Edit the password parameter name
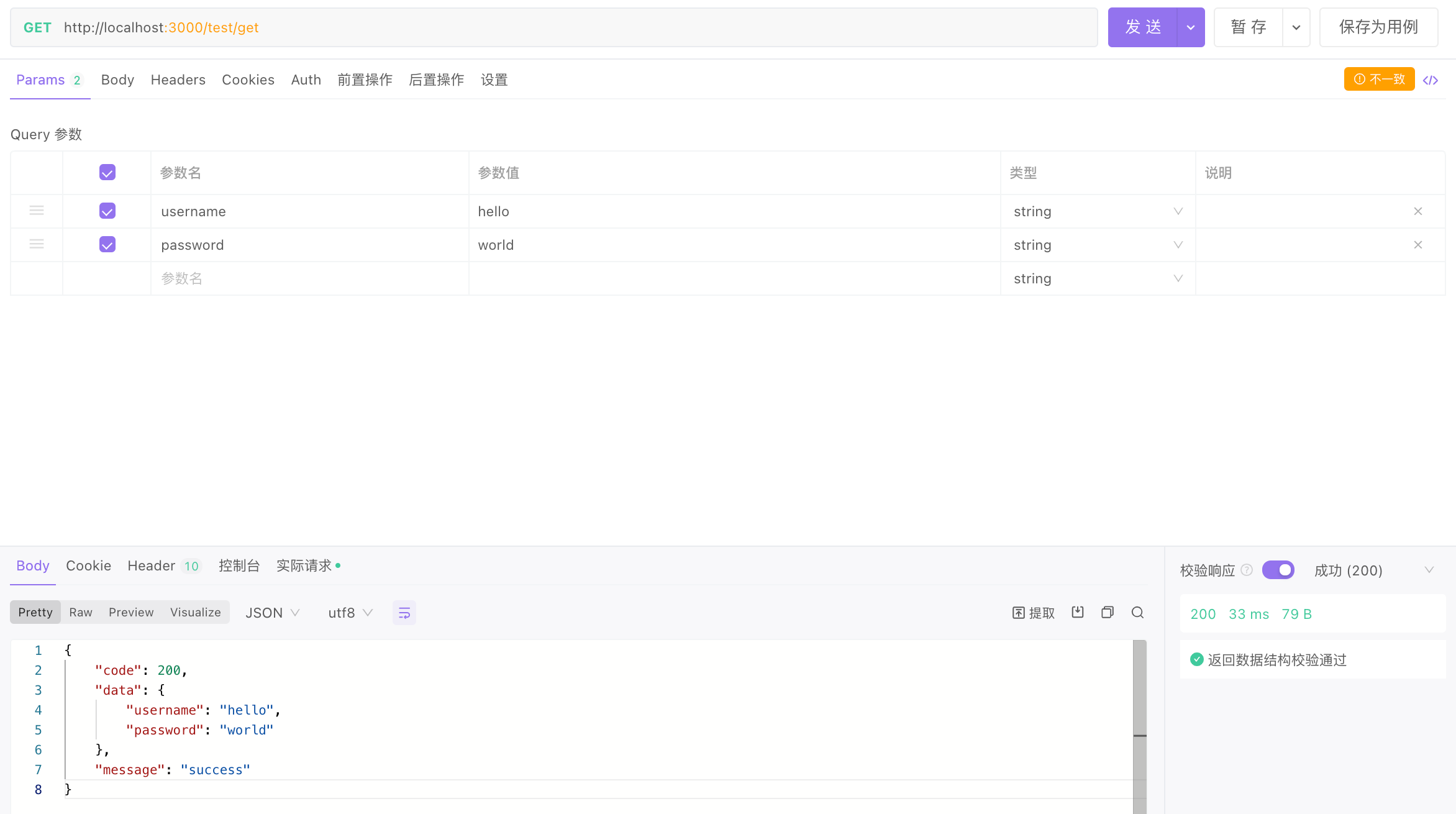This screenshot has width=1456, height=814. pyautogui.click(x=309, y=245)
